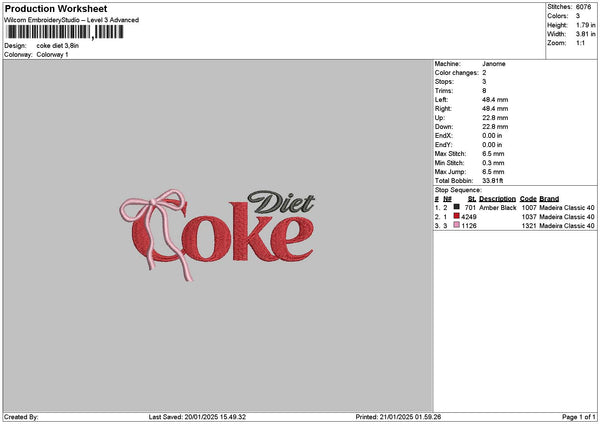Click the Total Bobbin value '33.81ft'
The height and width of the screenshot is (424, 600).
(x=492, y=181)
